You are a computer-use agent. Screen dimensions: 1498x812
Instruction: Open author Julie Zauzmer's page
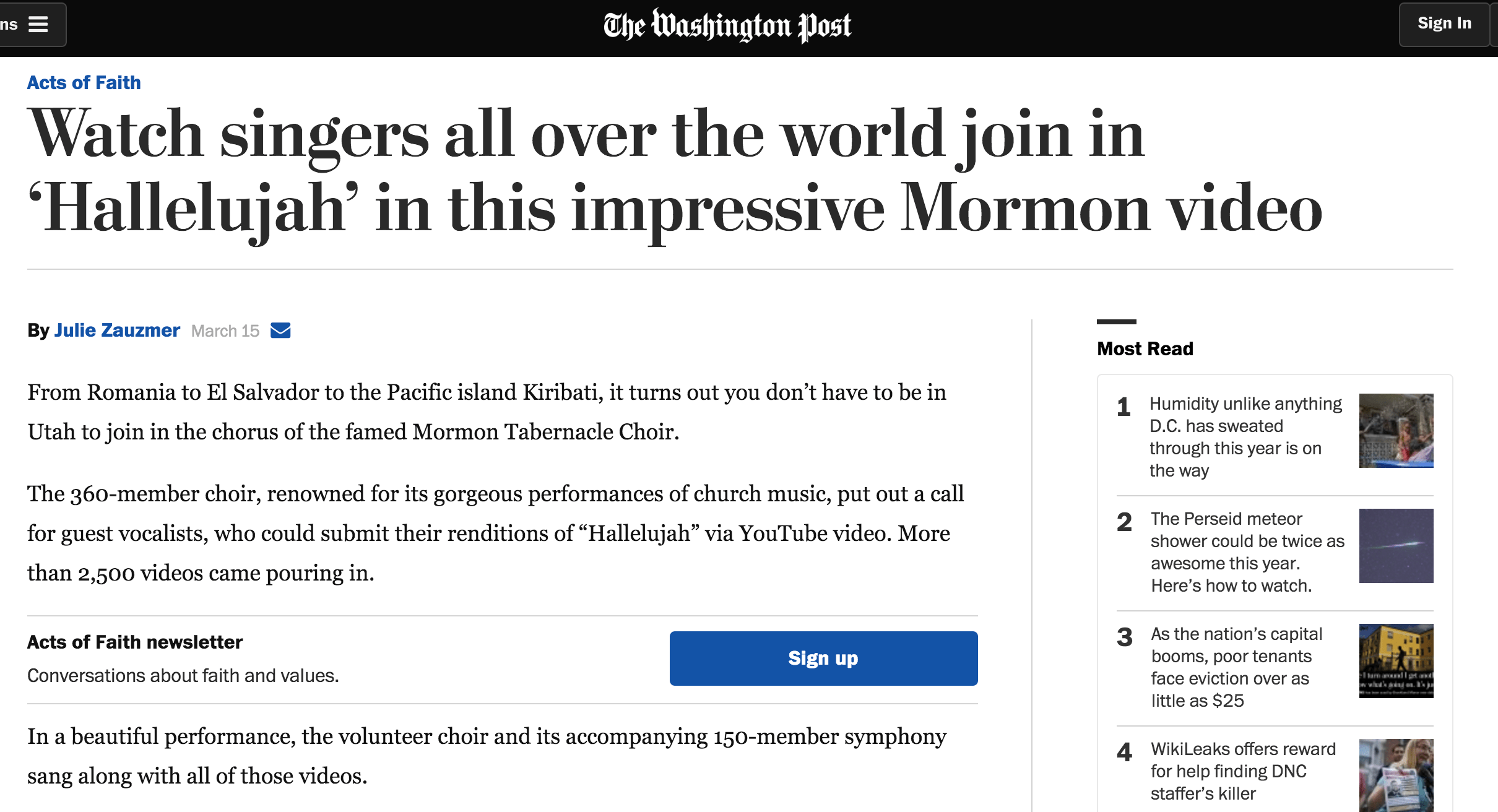pos(117,330)
